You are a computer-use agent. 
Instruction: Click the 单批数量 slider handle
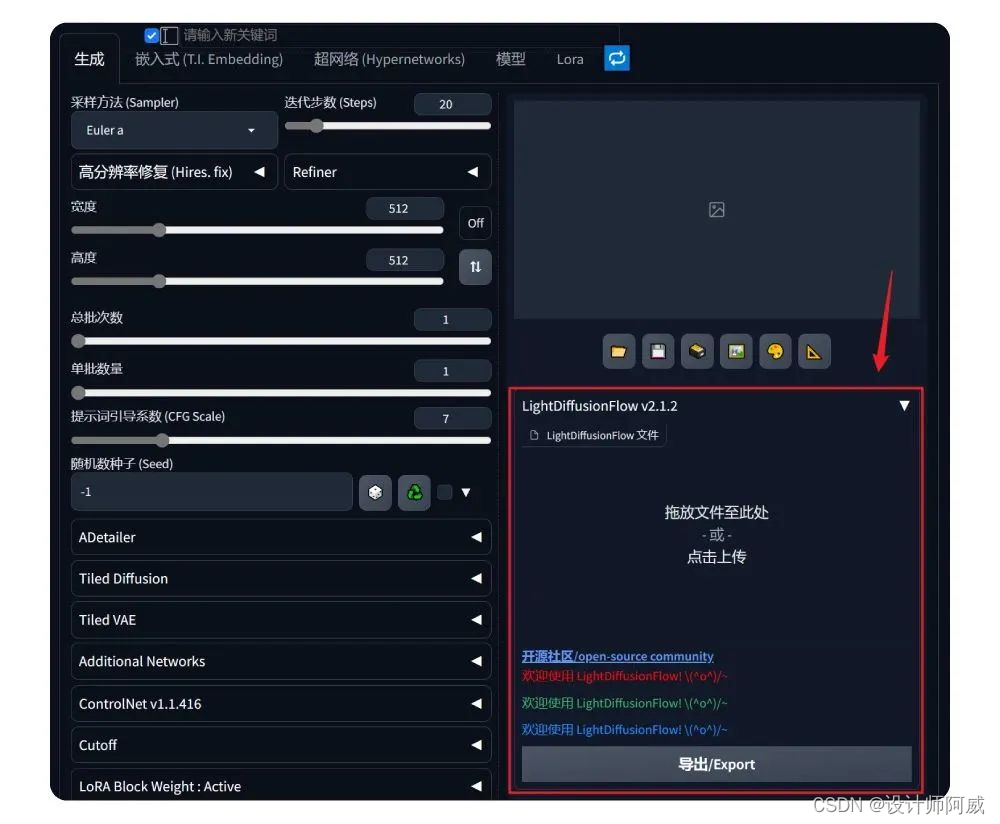tap(78, 392)
